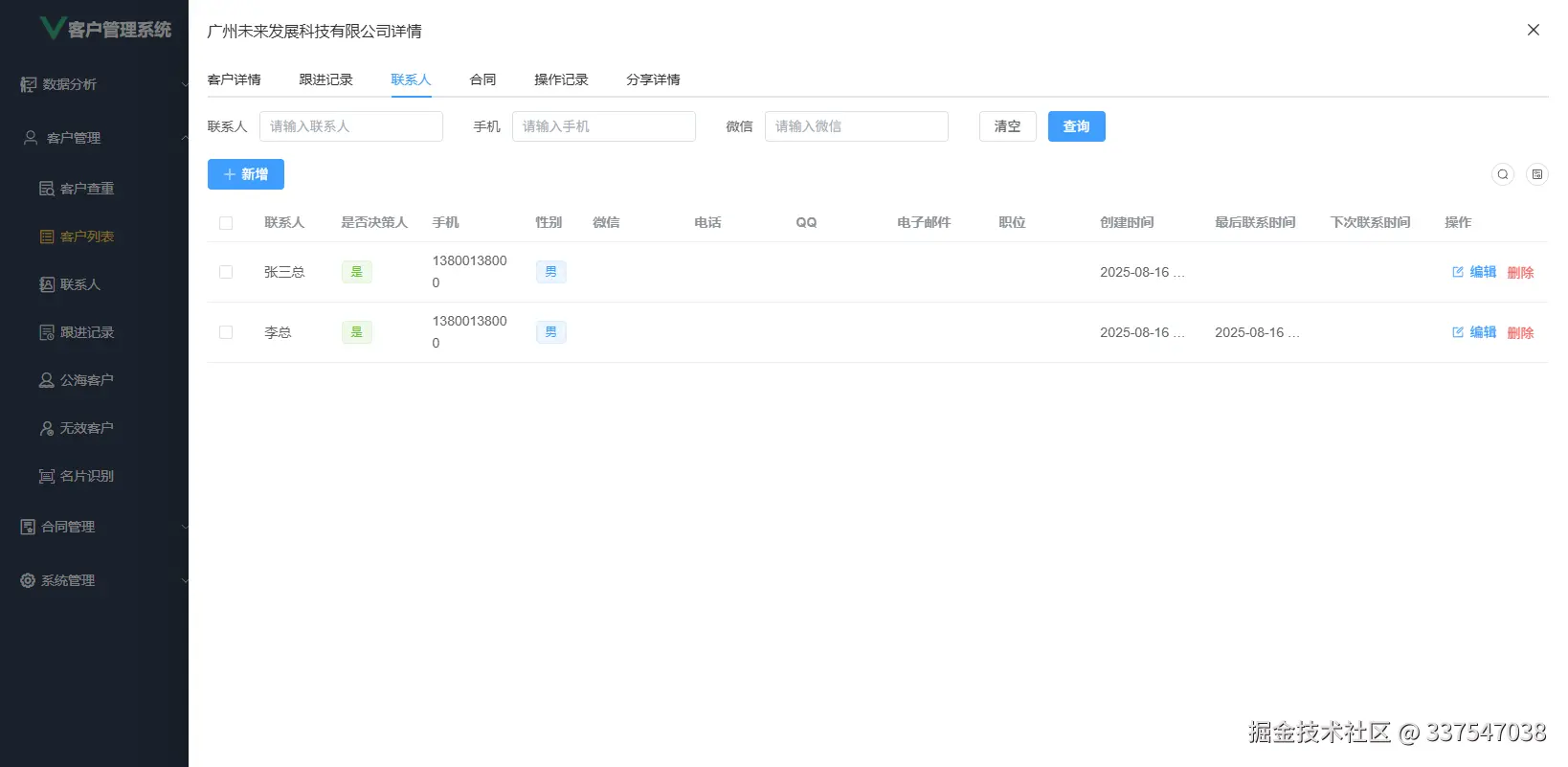Click the round column settings icon
Screen dimensions: 1568x767
[x=1537, y=174]
